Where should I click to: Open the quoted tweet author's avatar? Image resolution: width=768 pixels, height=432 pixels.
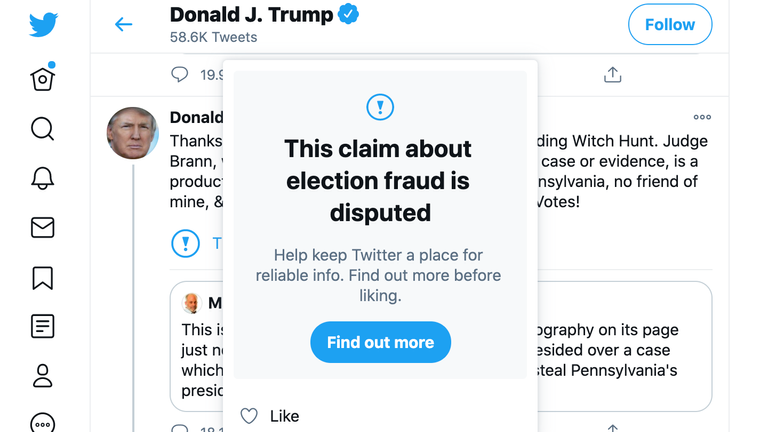(x=192, y=303)
